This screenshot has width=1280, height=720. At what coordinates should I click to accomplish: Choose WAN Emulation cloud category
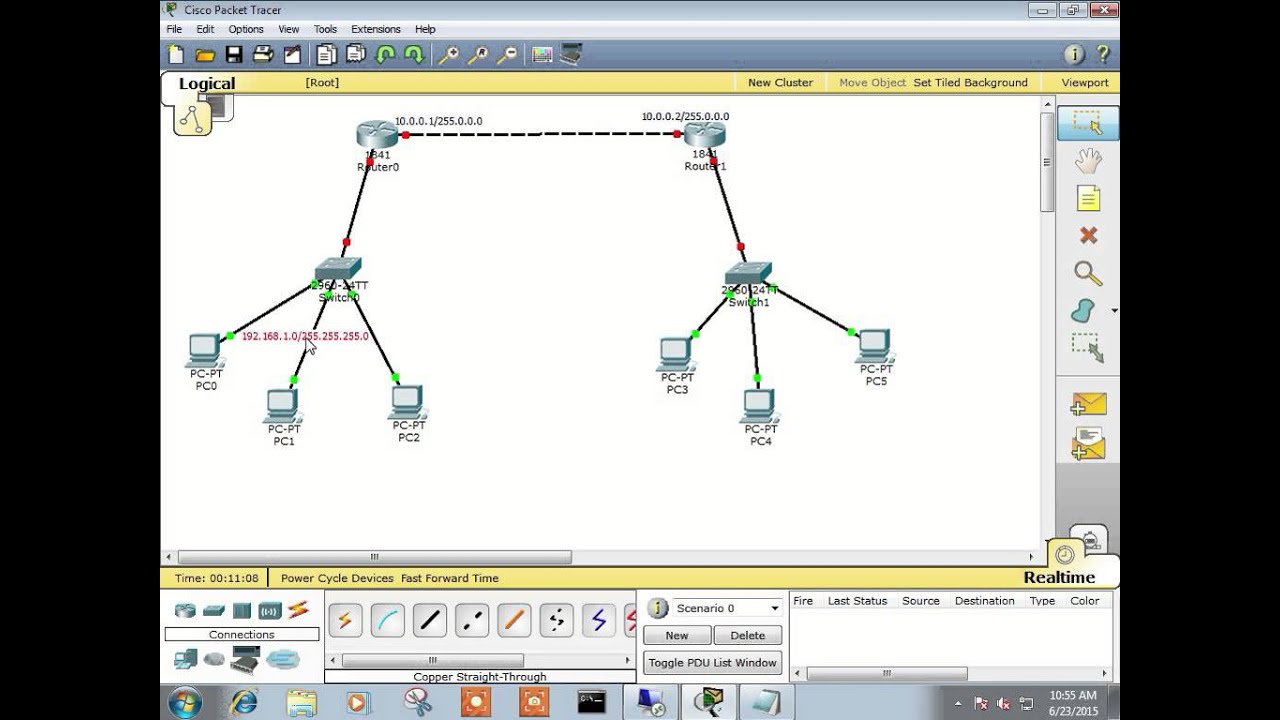click(x=214, y=659)
